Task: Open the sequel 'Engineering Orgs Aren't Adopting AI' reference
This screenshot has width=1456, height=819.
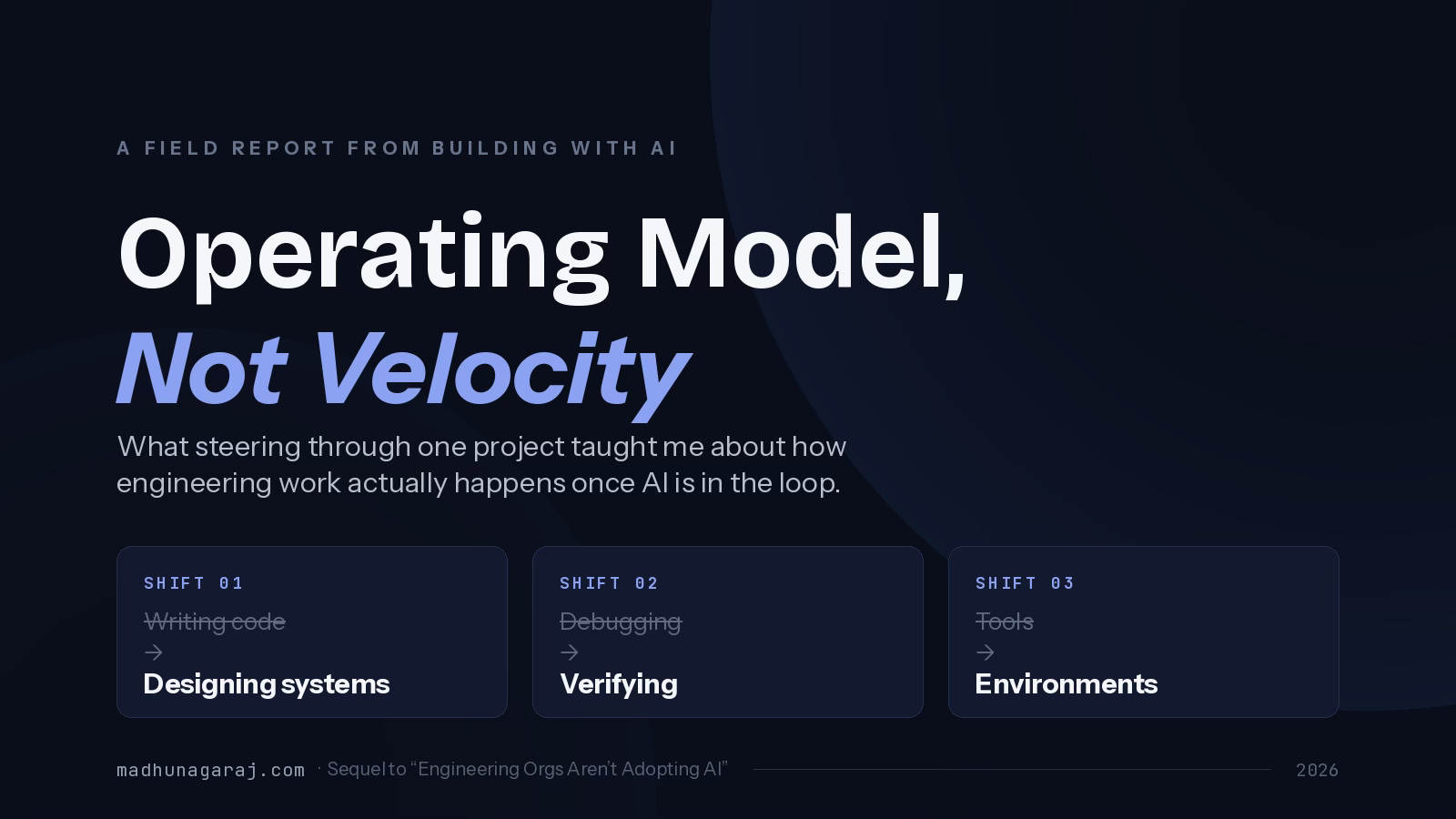Action: click(528, 769)
